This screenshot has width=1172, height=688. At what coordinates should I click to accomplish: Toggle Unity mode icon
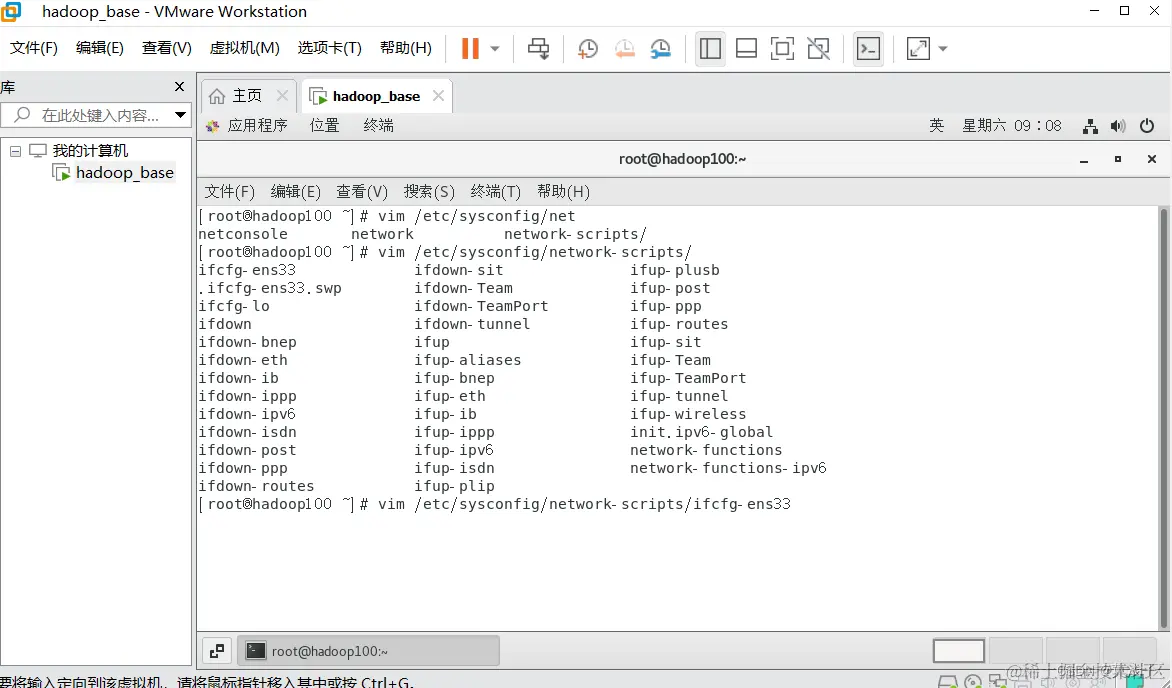tap(818, 49)
